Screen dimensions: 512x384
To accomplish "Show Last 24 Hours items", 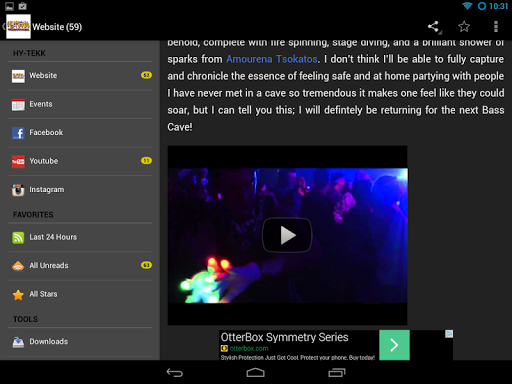I will point(80,237).
